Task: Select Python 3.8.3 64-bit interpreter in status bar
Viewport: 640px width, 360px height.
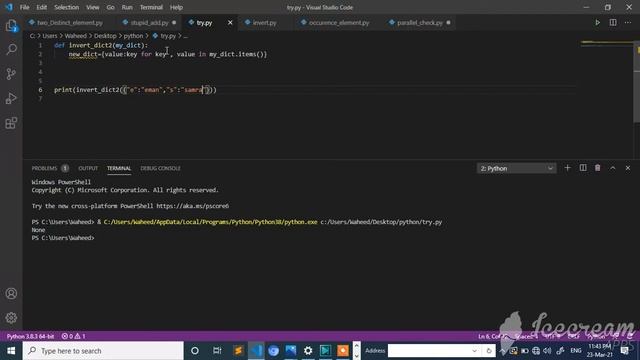Action: coord(30,336)
